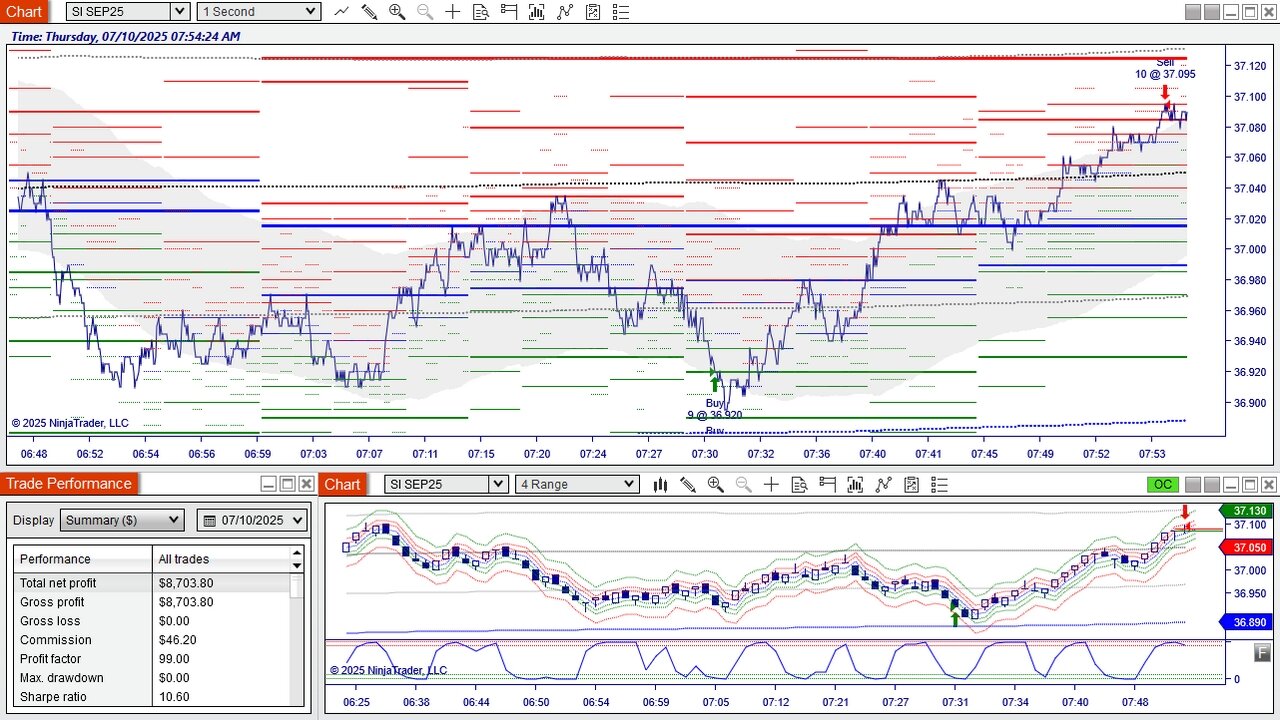
Task: Zoom out on the 4 Range chart
Action: click(x=744, y=484)
